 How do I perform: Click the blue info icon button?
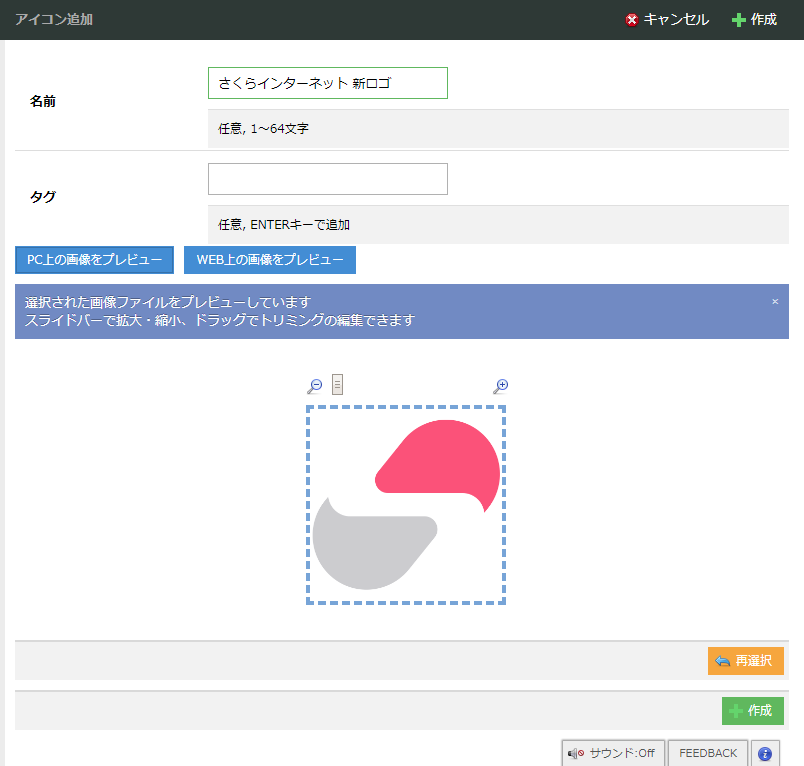pos(765,754)
